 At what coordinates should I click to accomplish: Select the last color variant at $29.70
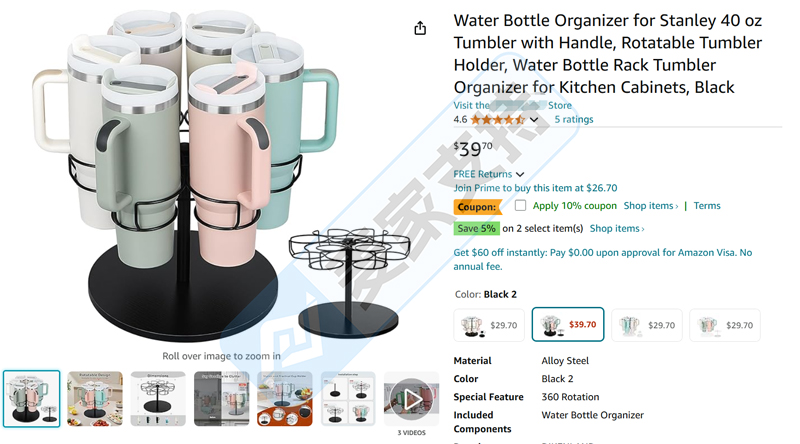click(x=724, y=325)
